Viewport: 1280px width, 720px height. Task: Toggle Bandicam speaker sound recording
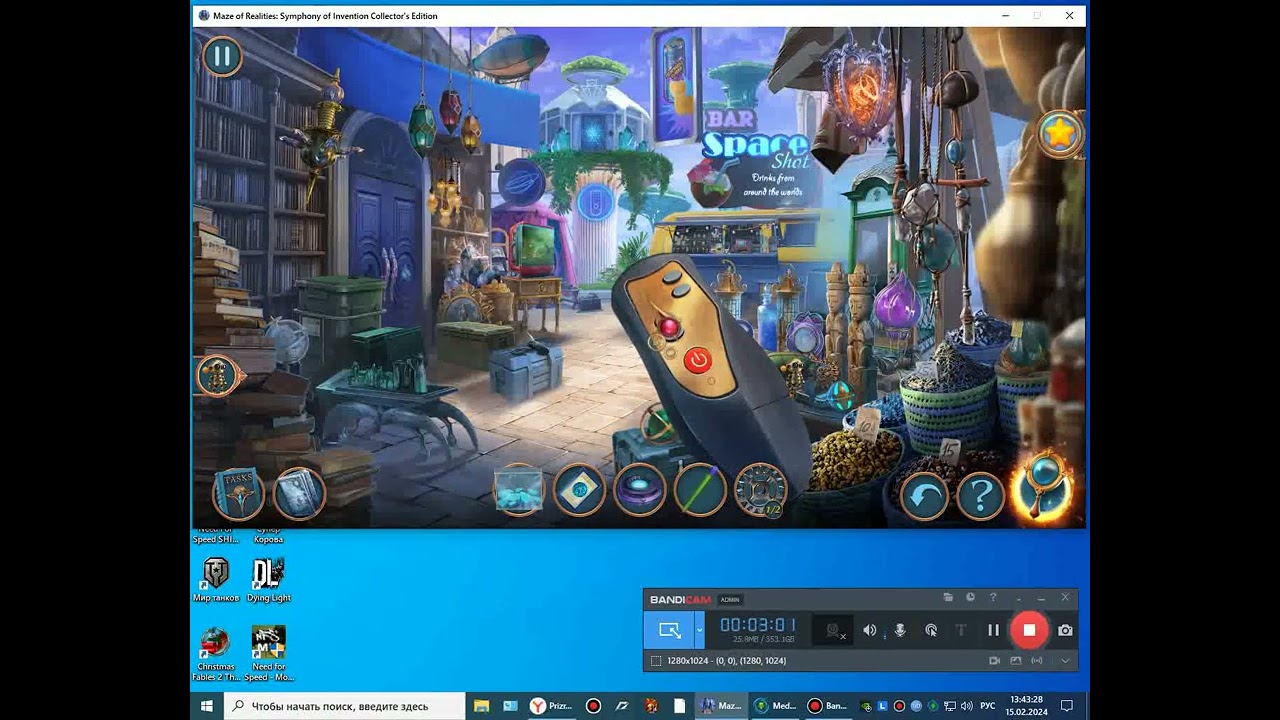[x=870, y=630]
